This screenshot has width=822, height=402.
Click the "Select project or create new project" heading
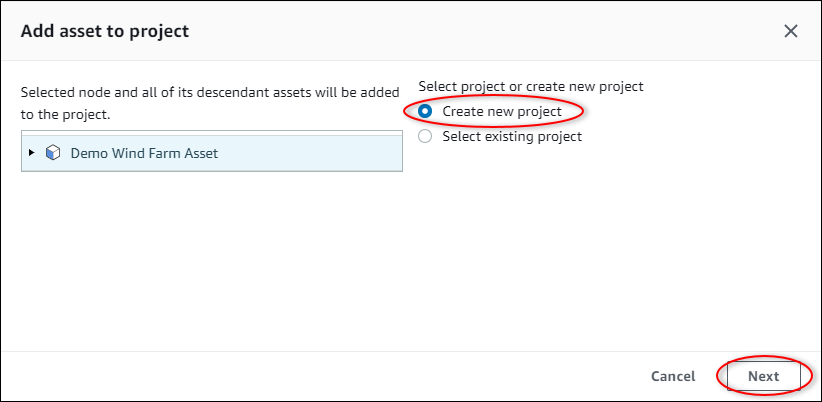tap(530, 87)
